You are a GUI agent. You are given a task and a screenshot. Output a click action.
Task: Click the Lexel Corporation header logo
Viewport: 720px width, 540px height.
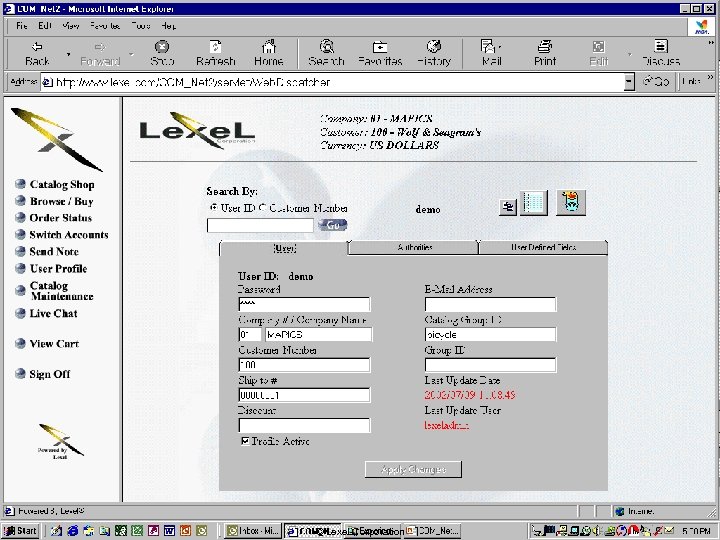pos(197,131)
